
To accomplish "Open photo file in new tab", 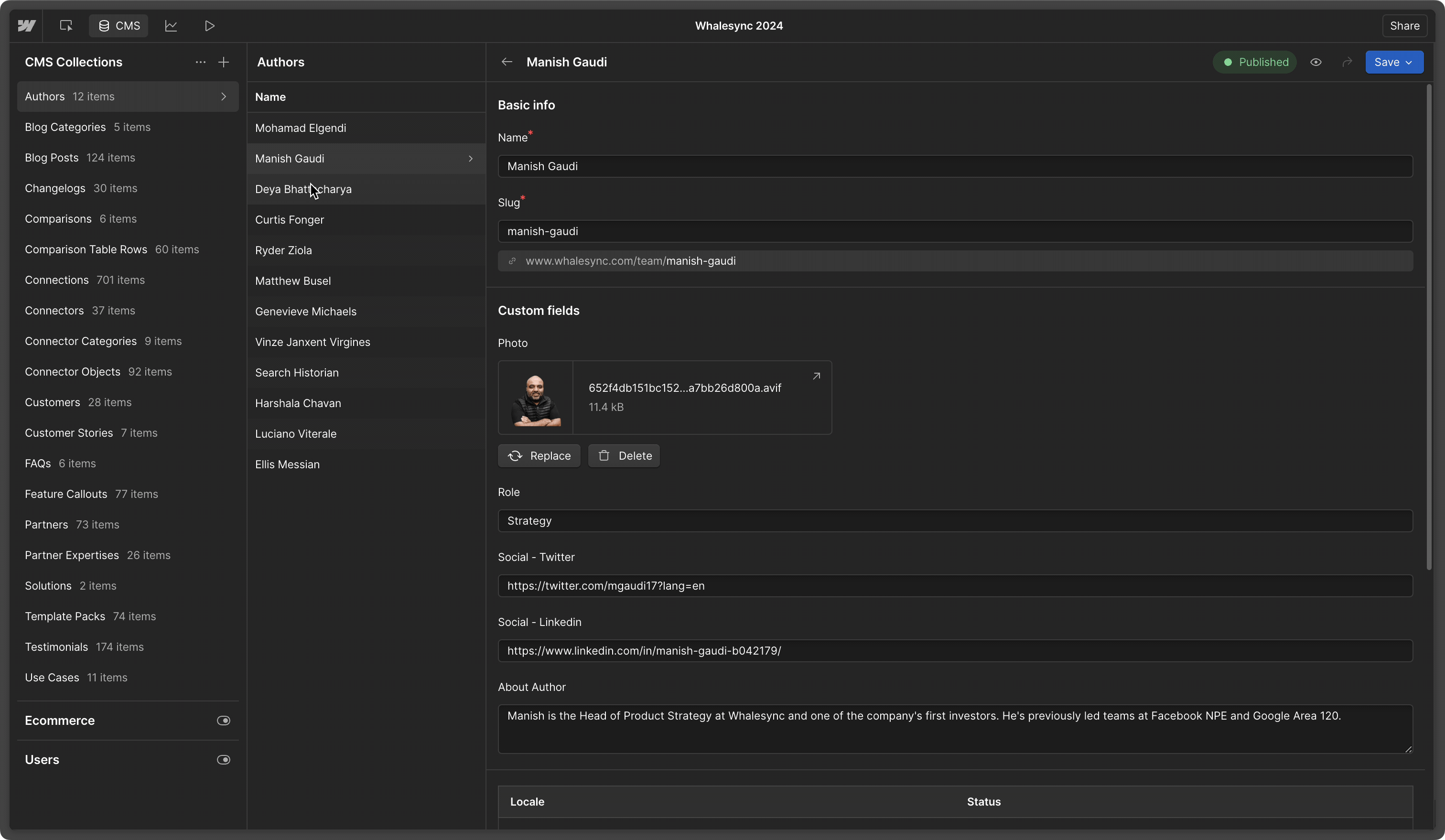I will point(816,376).
